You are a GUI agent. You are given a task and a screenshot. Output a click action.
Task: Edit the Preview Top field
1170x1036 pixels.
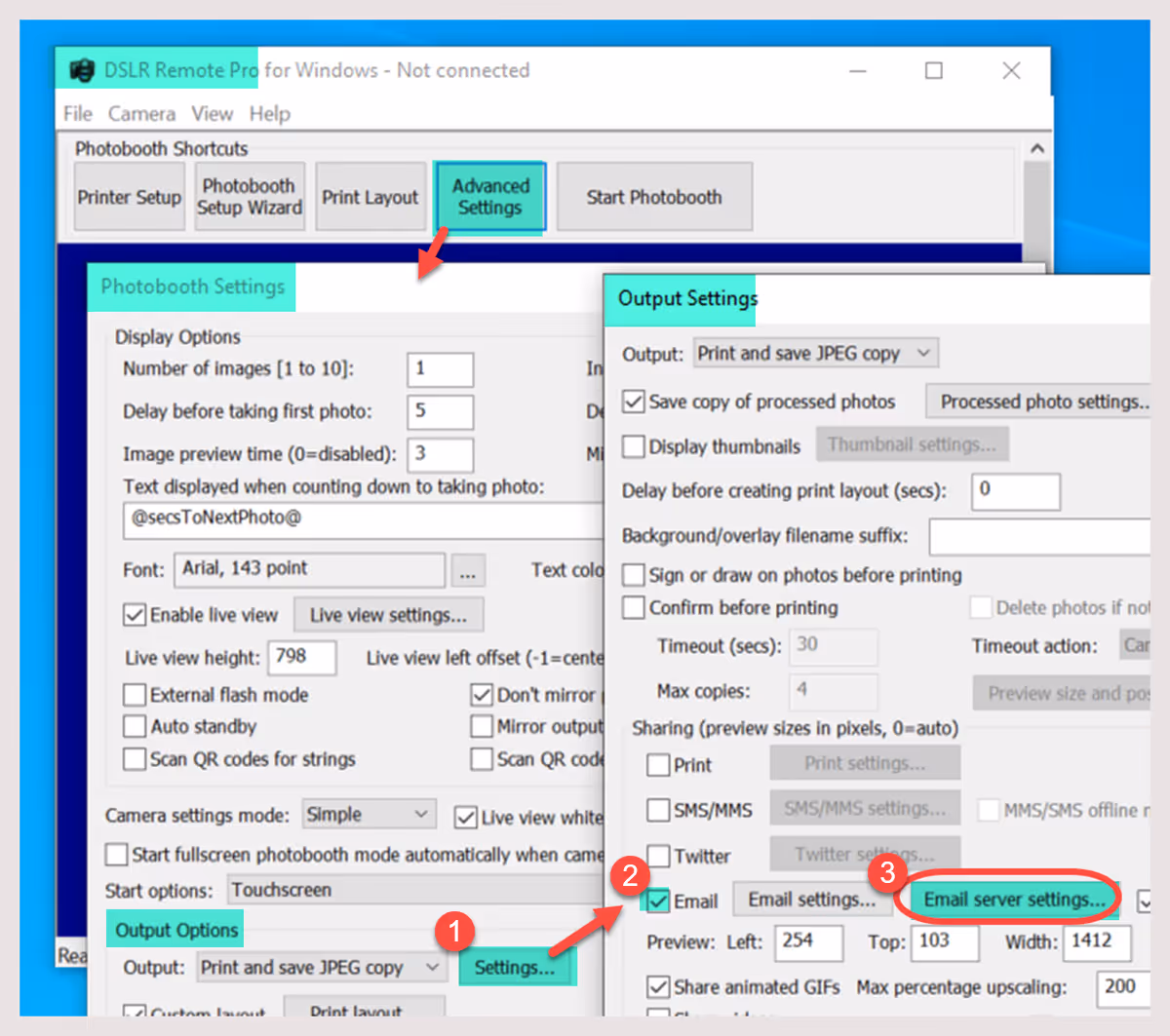(x=946, y=942)
